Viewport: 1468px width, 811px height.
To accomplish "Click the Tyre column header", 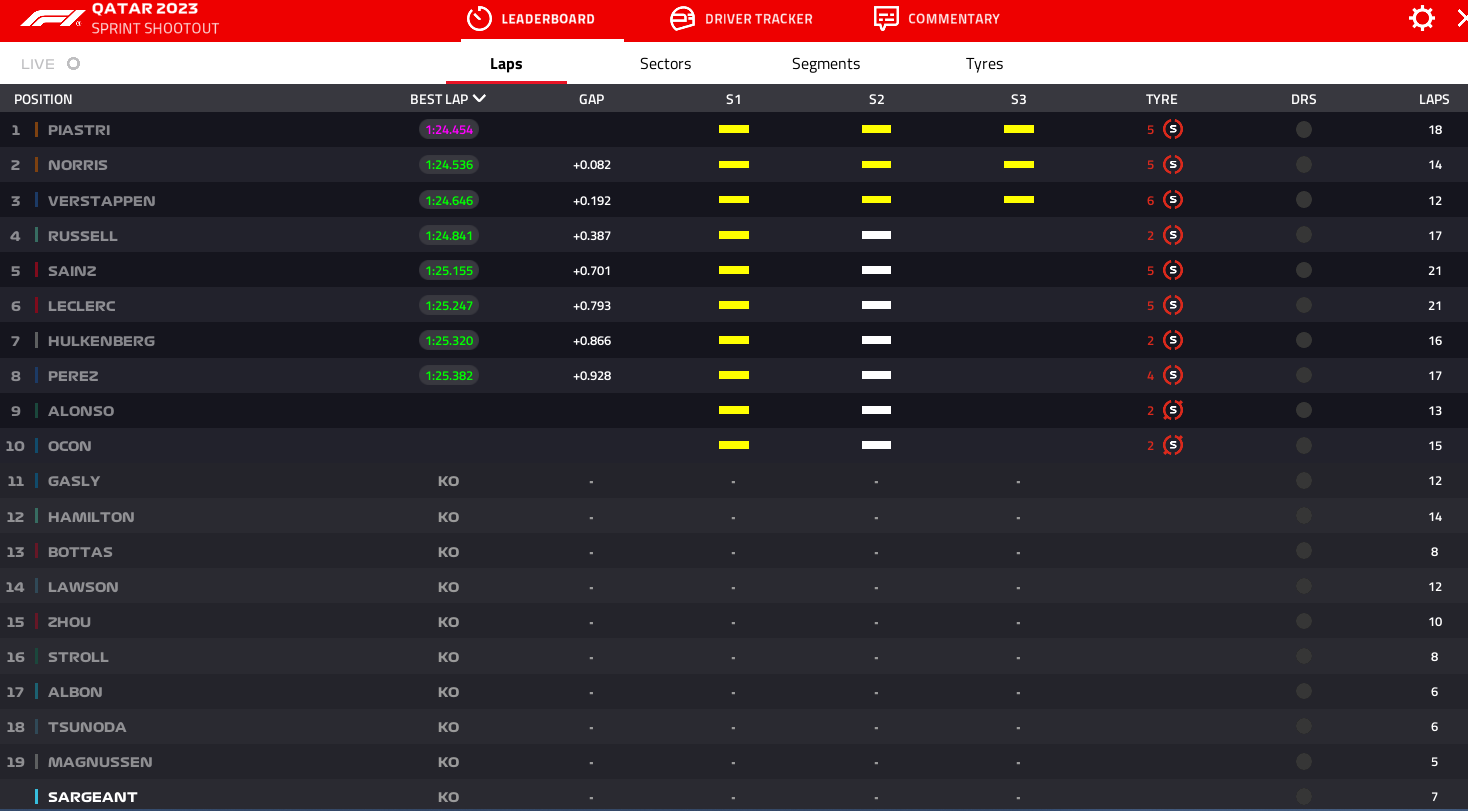I will tap(1162, 99).
